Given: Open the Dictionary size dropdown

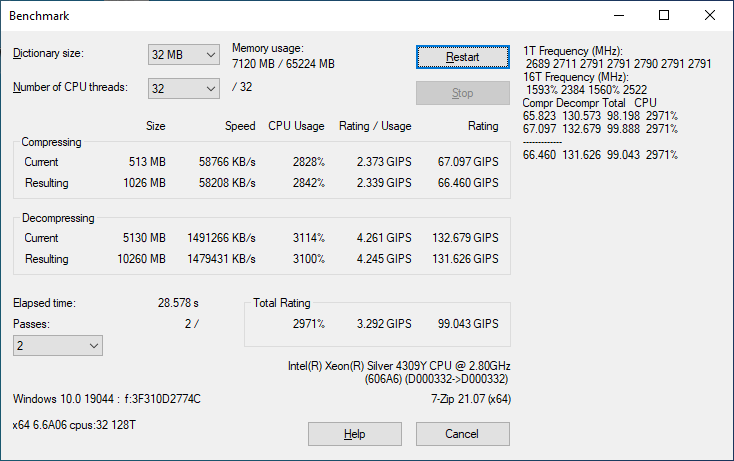Looking at the screenshot, I should coord(184,54).
